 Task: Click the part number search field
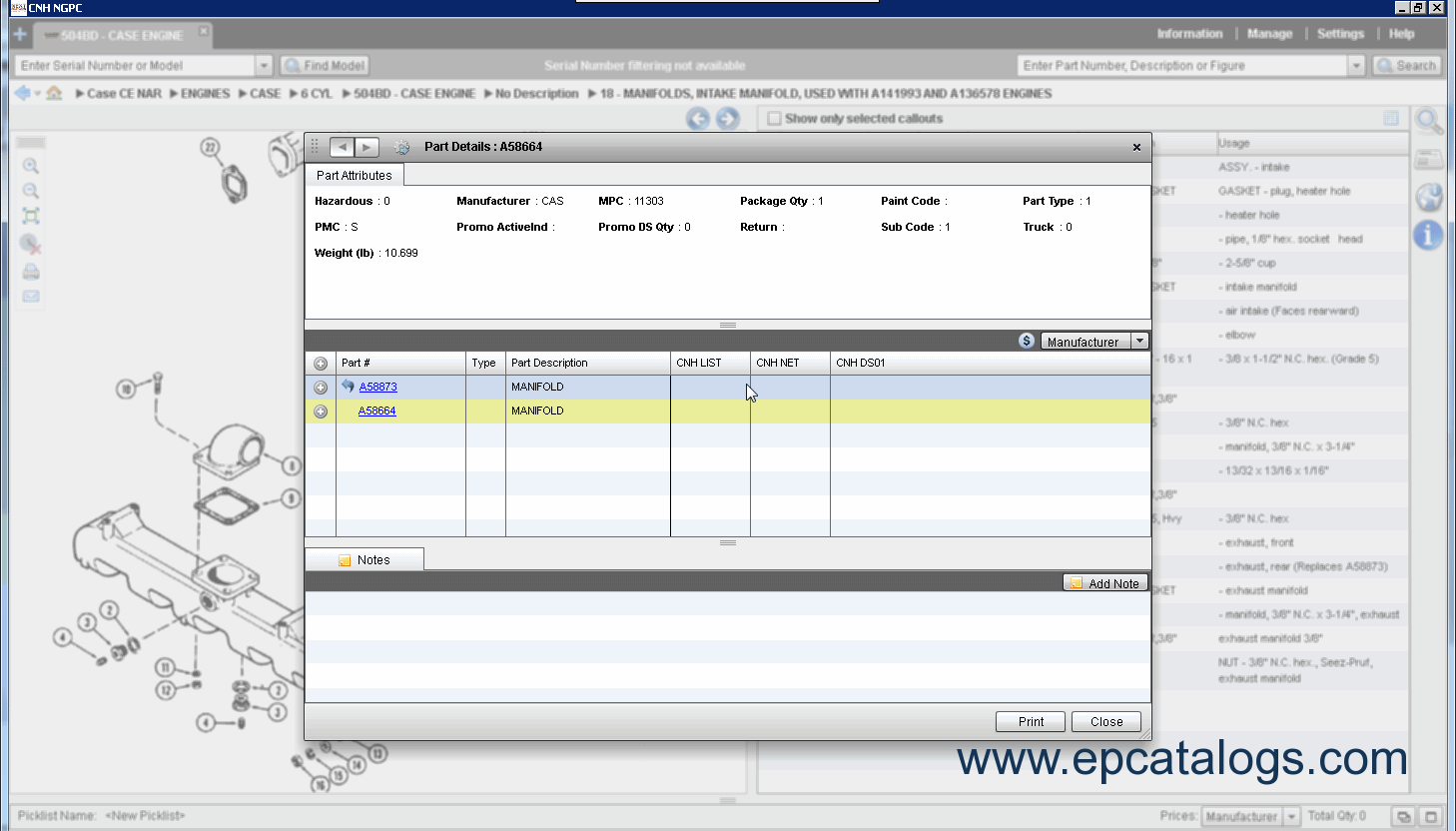coord(1181,66)
